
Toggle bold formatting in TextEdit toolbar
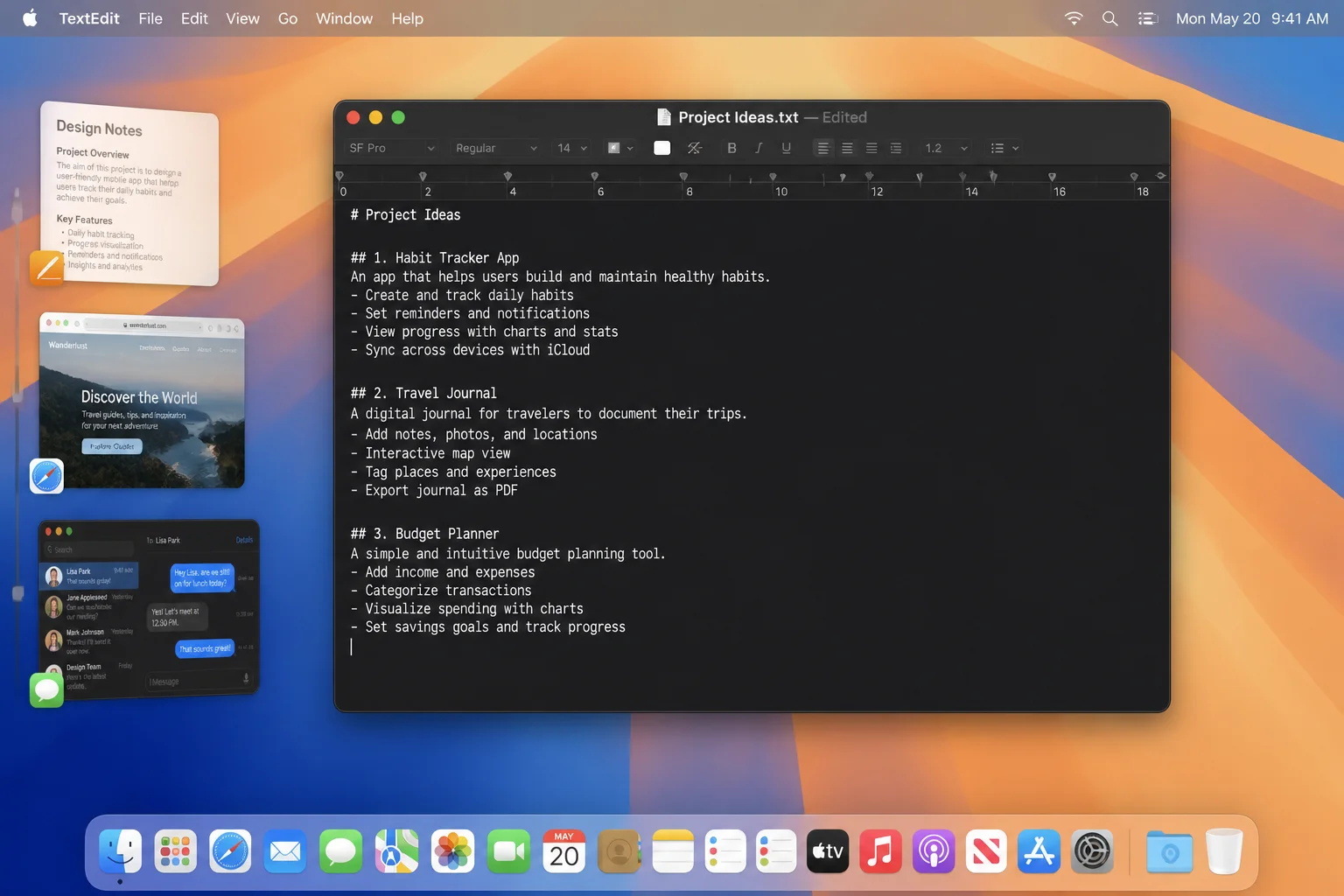(731, 148)
